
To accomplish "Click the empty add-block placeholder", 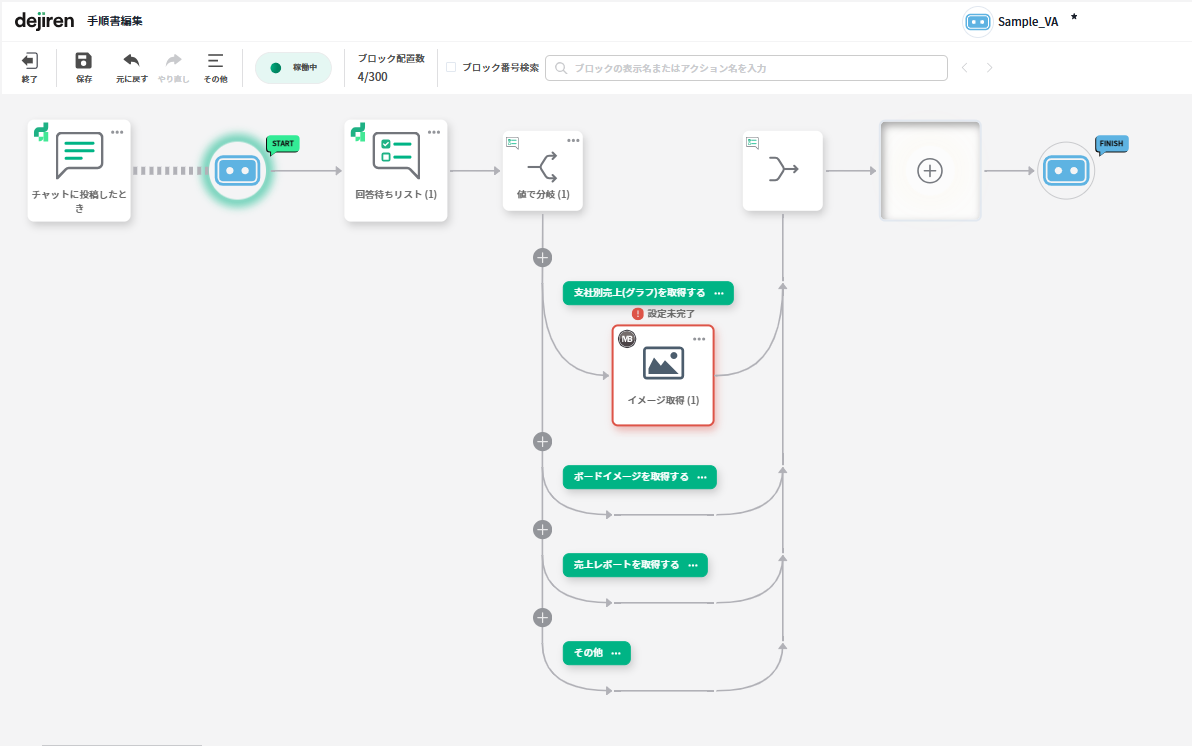I will (930, 171).
